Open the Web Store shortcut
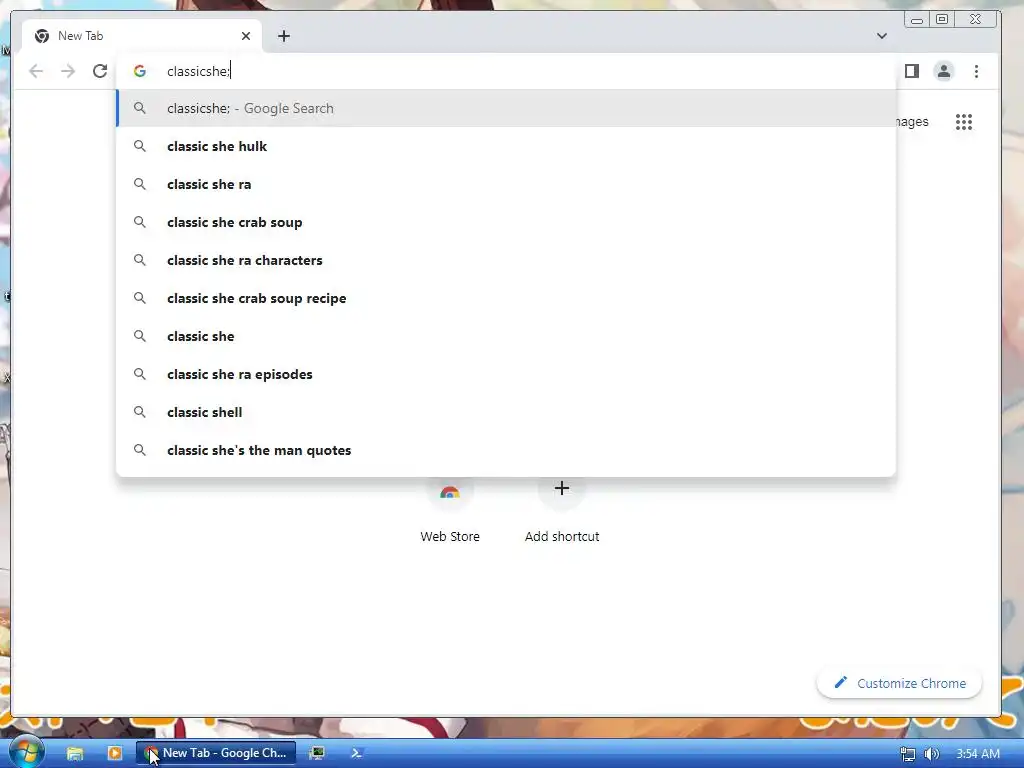 [450, 509]
